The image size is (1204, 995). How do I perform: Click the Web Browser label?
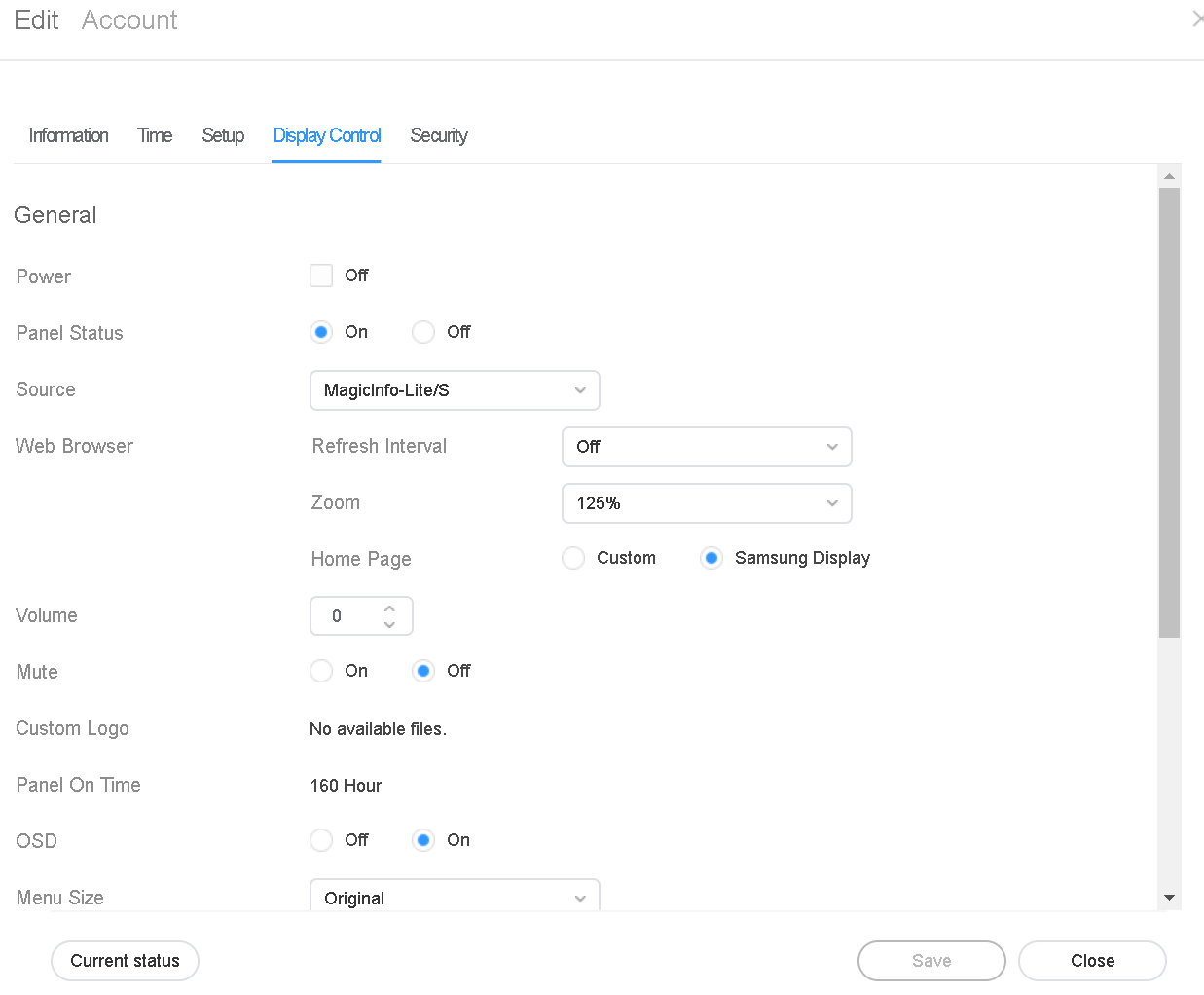74,446
